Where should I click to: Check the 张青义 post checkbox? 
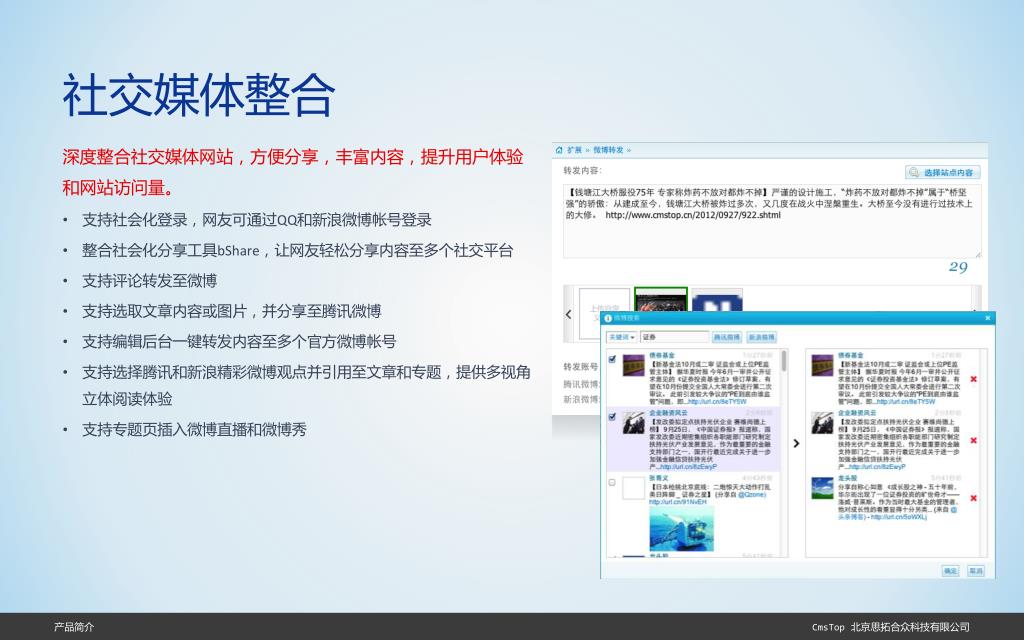(612, 483)
